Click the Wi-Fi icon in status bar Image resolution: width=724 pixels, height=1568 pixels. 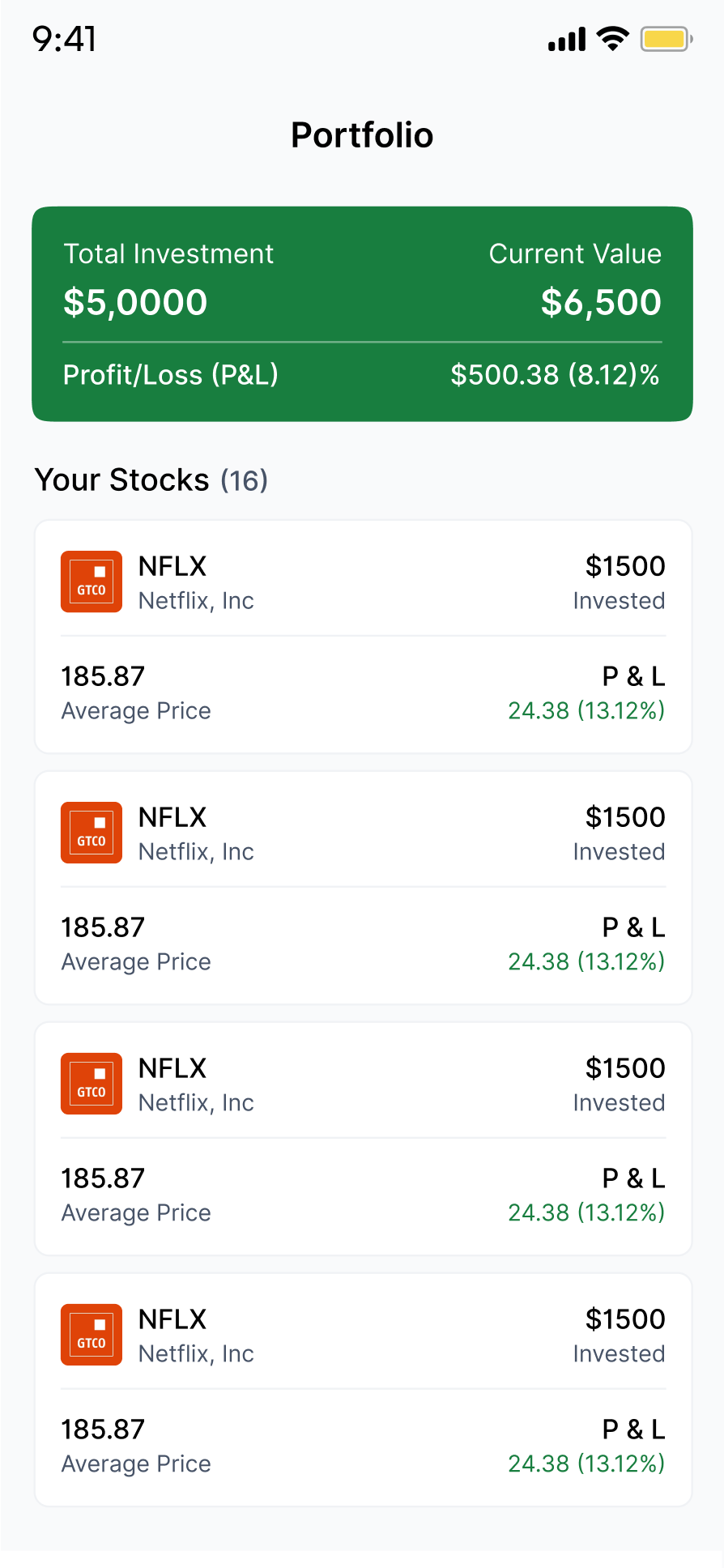coord(613,39)
